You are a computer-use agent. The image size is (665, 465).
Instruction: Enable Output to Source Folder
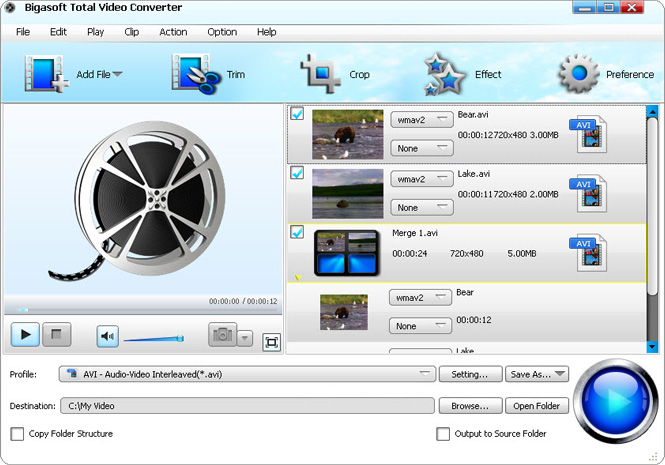tap(443, 434)
